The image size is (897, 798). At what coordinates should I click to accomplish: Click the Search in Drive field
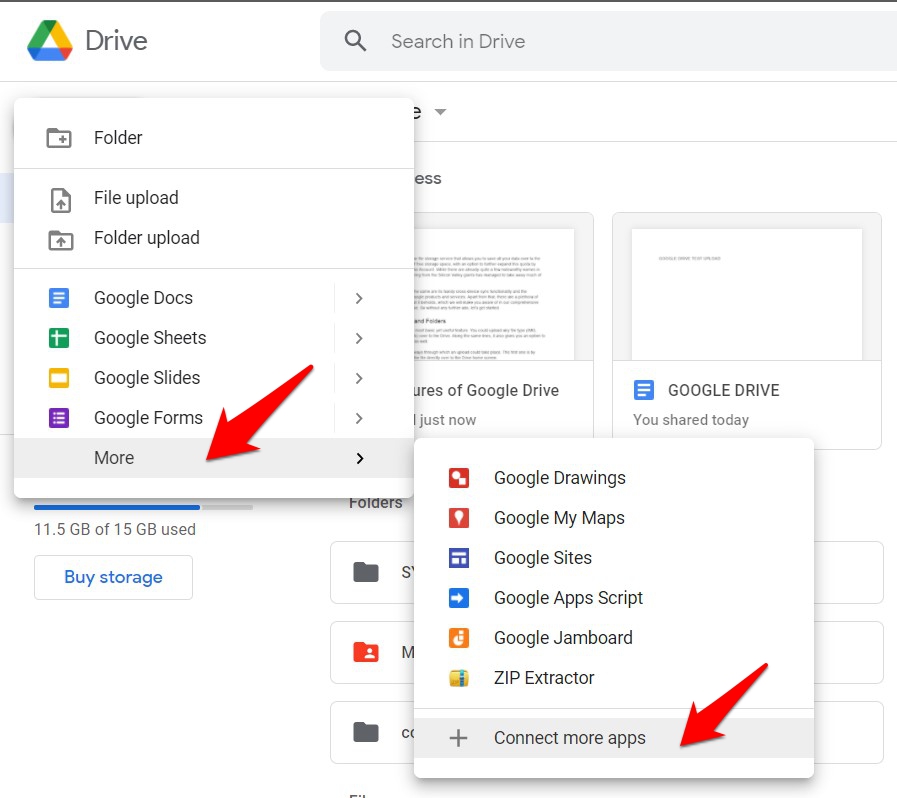coord(608,41)
